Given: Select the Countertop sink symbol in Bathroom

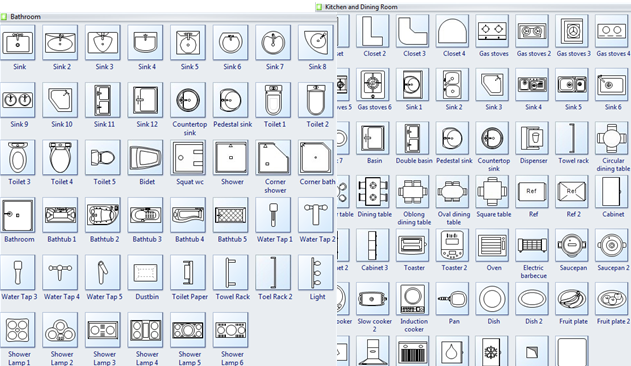Looking at the screenshot, I should coord(188,100).
